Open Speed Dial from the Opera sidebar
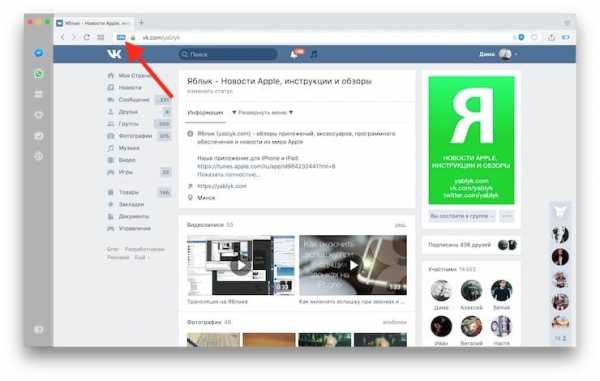The height and width of the screenshot is (381, 600). [39, 94]
